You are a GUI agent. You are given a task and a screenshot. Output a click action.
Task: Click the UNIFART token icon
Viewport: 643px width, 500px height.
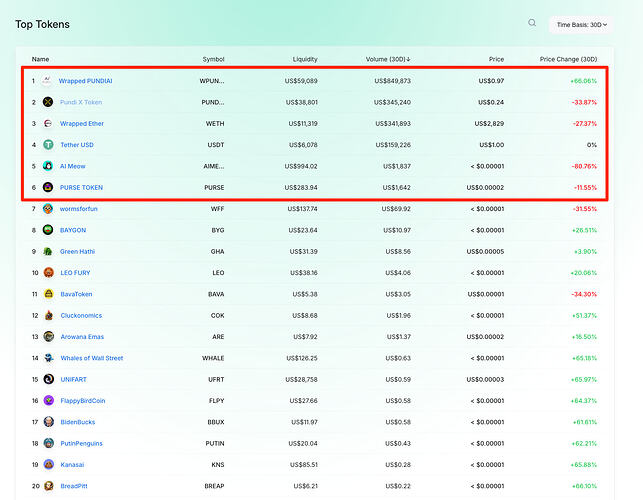(47, 379)
